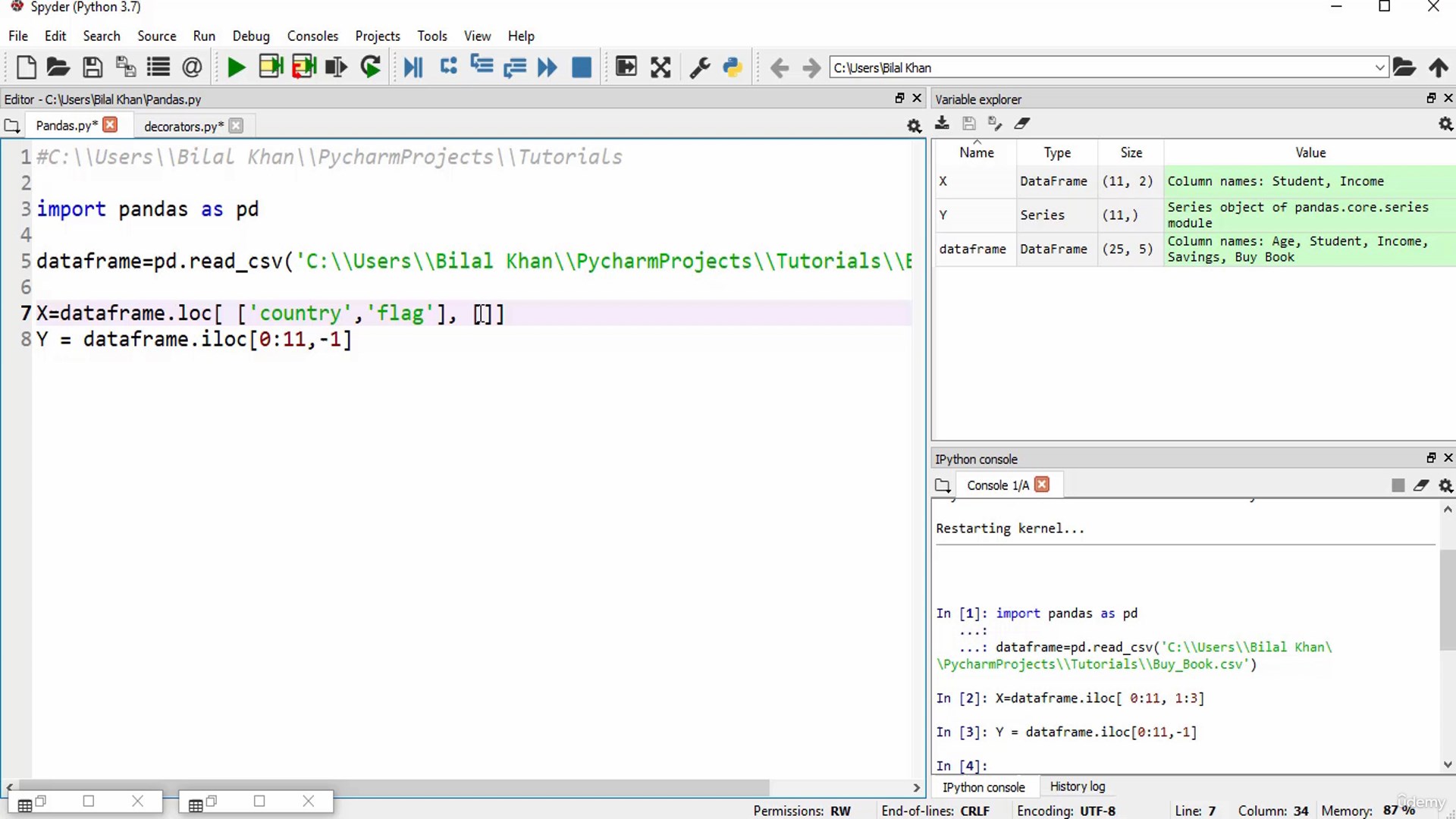Screen dimensions: 1456x819
Task: Select the Y Series variable row
Action: pos(1194,215)
